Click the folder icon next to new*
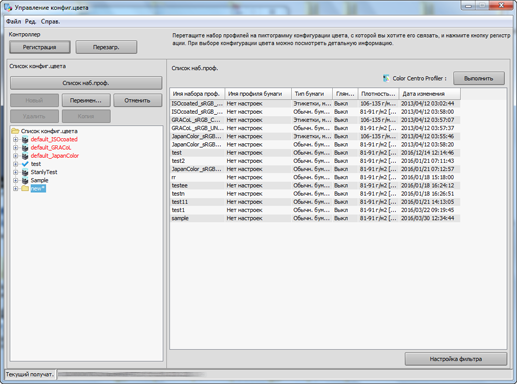The width and height of the screenshot is (517, 384). coord(25,189)
